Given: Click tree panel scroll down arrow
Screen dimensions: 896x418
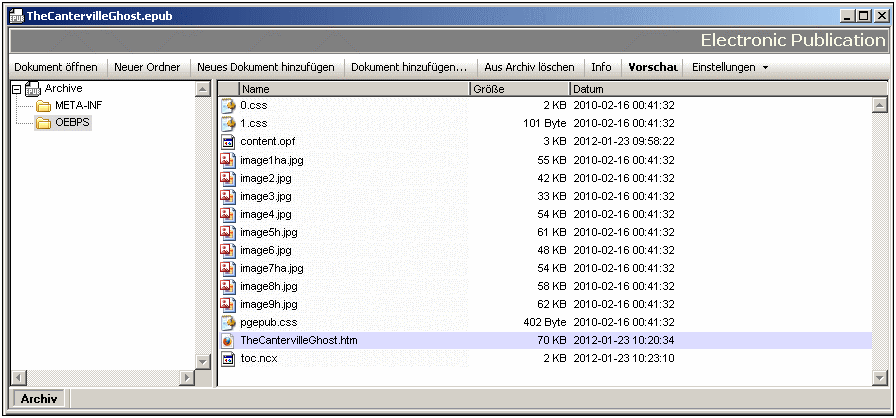Looking at the screenshot, I should point(202,362).
